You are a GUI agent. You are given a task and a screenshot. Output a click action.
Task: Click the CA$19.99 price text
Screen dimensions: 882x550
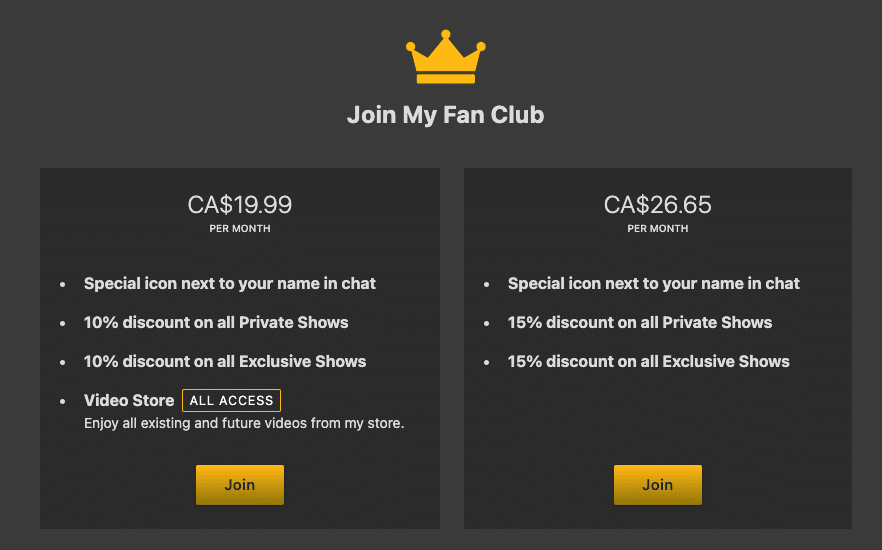240,205
